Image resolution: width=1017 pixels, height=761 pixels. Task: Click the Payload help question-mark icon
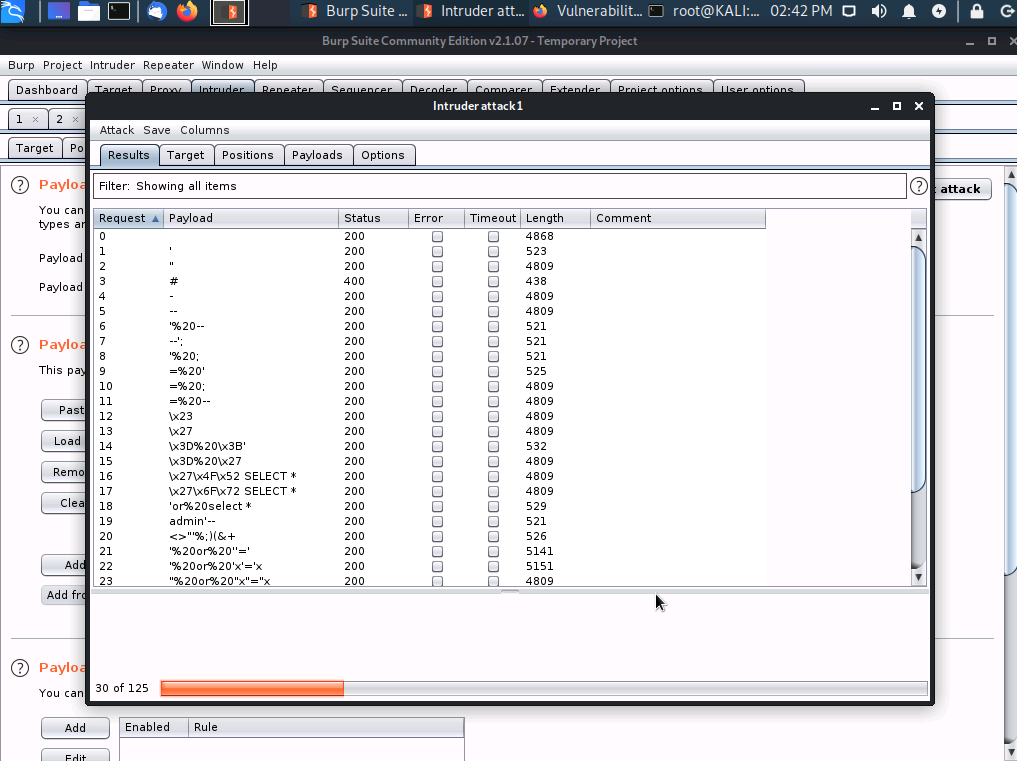(19, 184)
